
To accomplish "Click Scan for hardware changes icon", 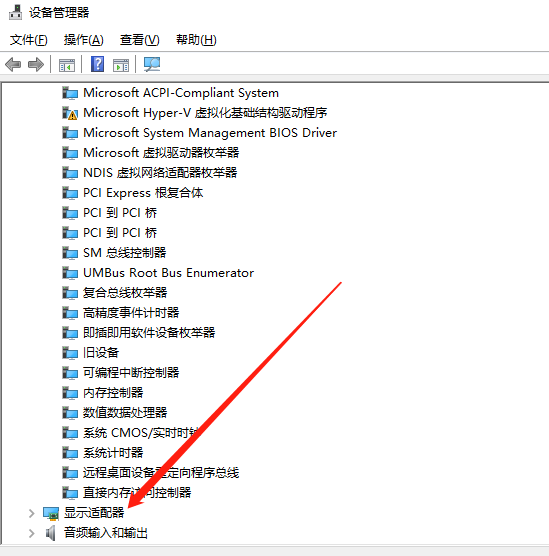I will (x=152, y=65).
